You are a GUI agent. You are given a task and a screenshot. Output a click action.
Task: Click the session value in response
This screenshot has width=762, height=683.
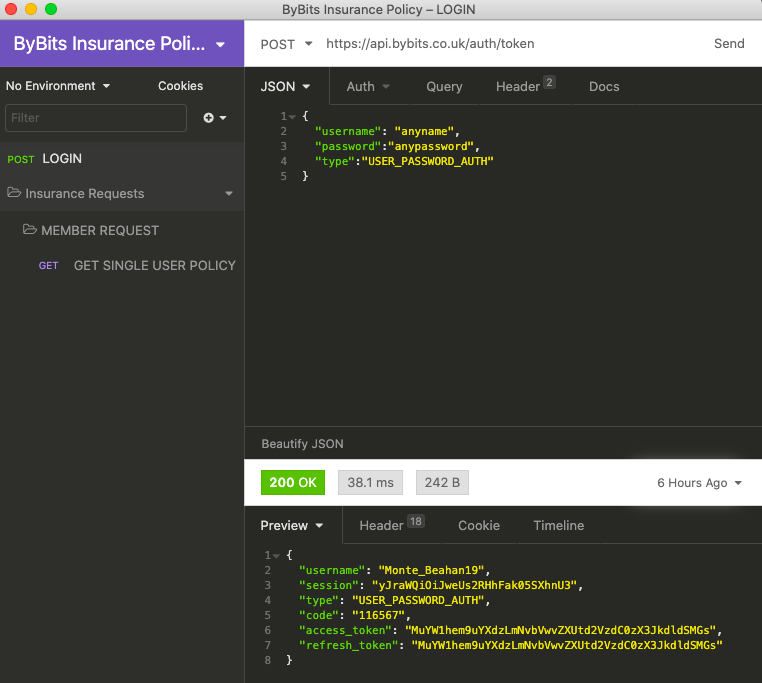coord(474,585)
